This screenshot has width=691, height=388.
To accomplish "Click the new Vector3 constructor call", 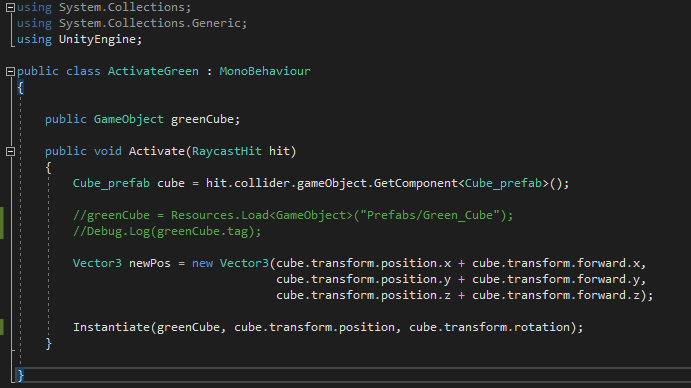I will (x=230, y=263).
